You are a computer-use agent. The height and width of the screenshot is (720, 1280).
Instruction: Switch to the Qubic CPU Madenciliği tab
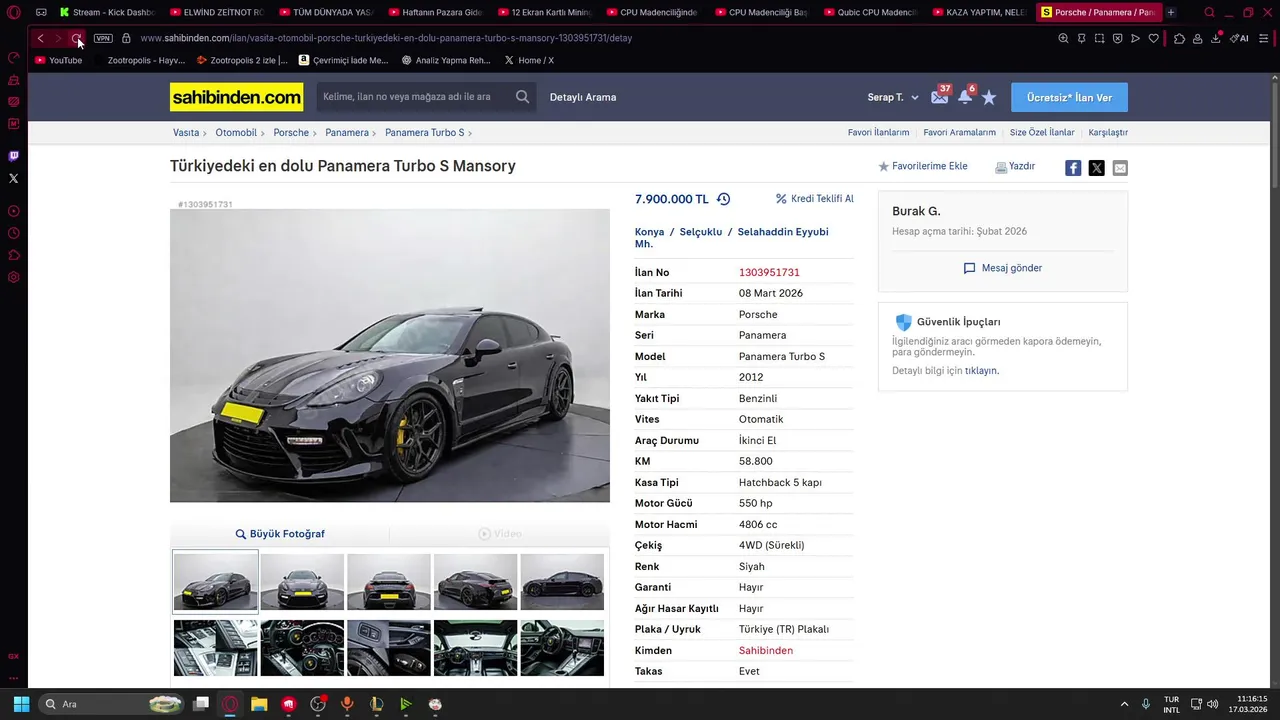870,12
